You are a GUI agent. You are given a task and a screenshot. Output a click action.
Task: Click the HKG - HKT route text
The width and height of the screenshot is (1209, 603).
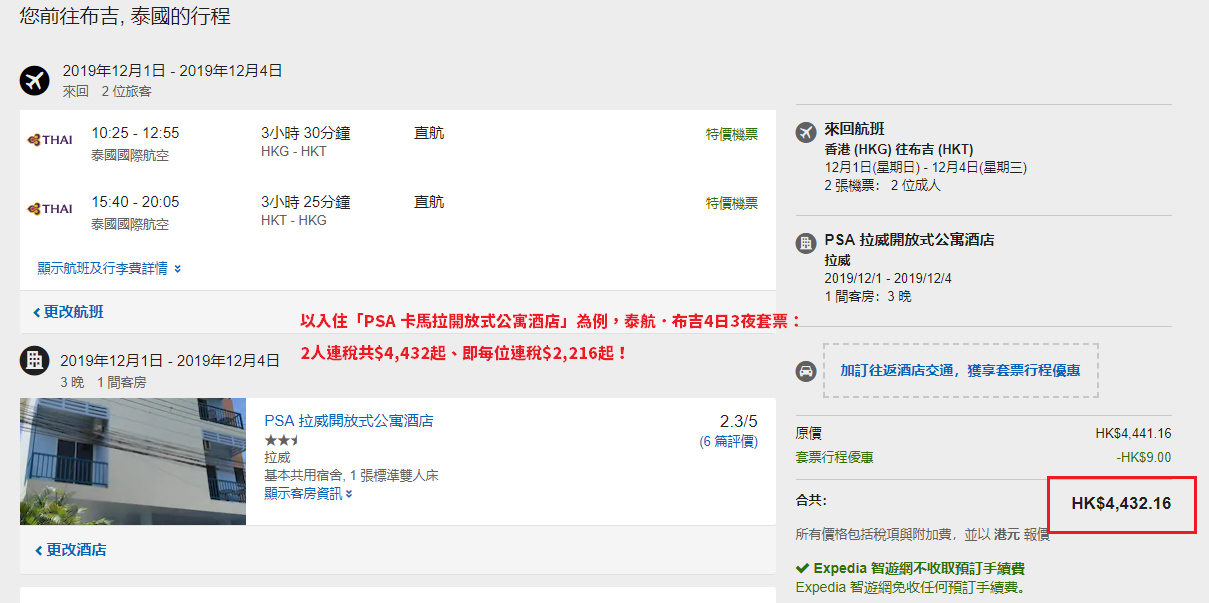(294, 152)
